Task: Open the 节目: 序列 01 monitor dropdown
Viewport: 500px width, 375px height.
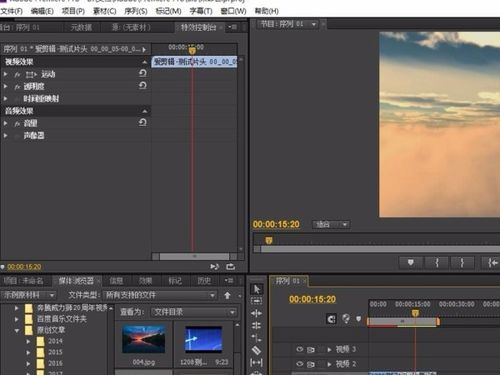Action: pos(313,24)
